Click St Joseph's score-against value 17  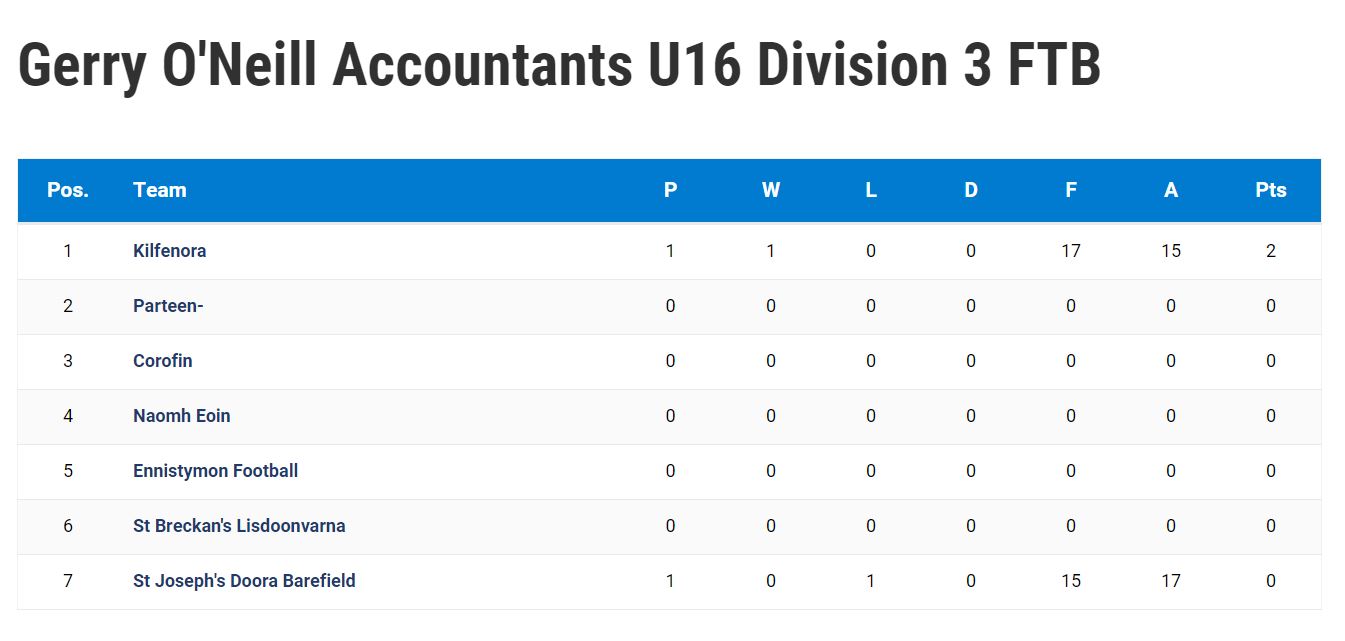(x=1171, y=581)
